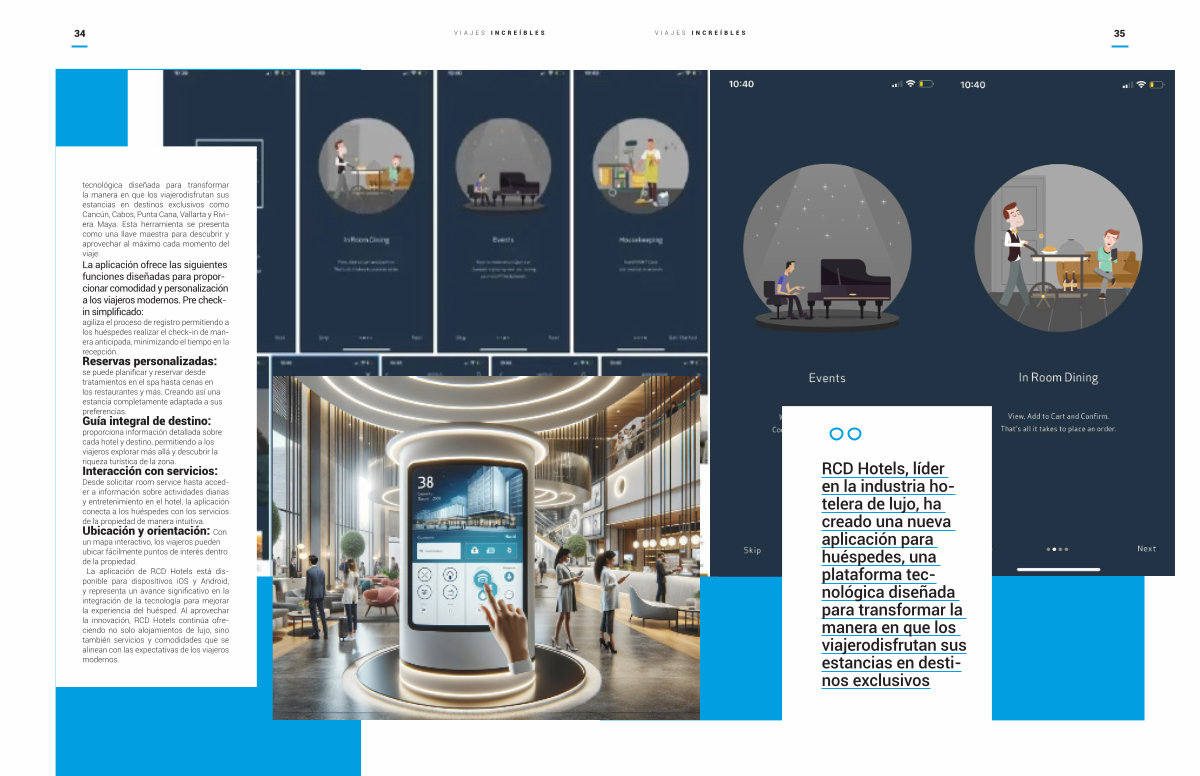The height and width of the screenshot is (776, 1200).
Task: Click the underlined RCD Hotels pull quote
Action: click(892, 575)
